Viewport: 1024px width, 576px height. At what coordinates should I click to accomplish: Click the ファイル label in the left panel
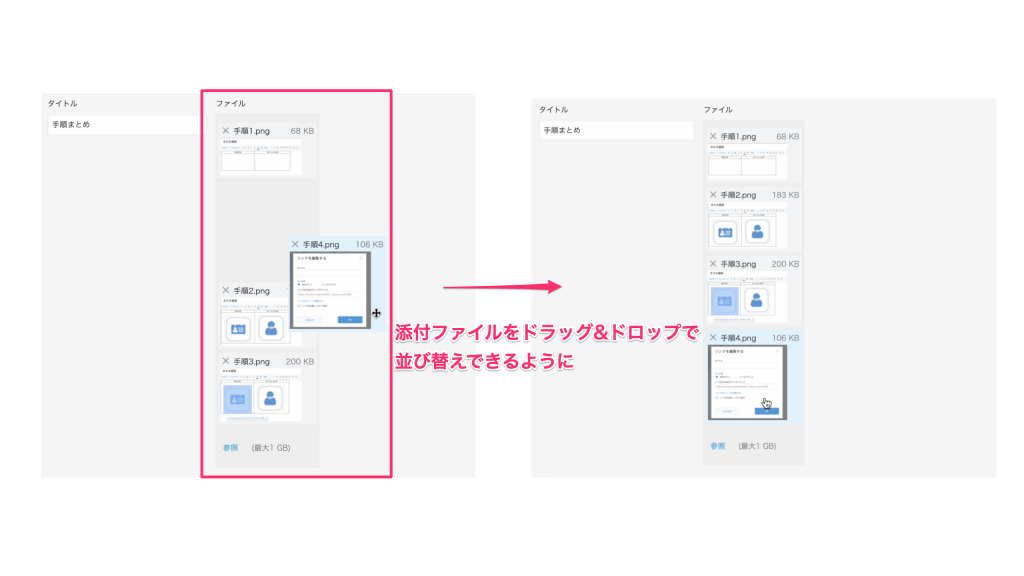(x=231, y=103)
